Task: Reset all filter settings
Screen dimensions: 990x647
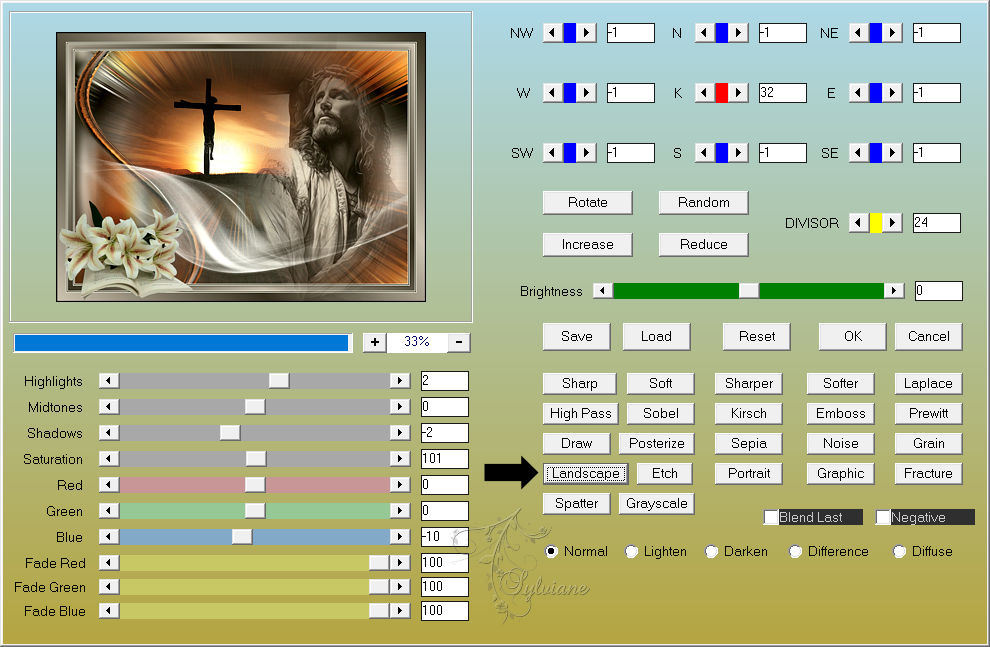Action: tap(756, 336)
